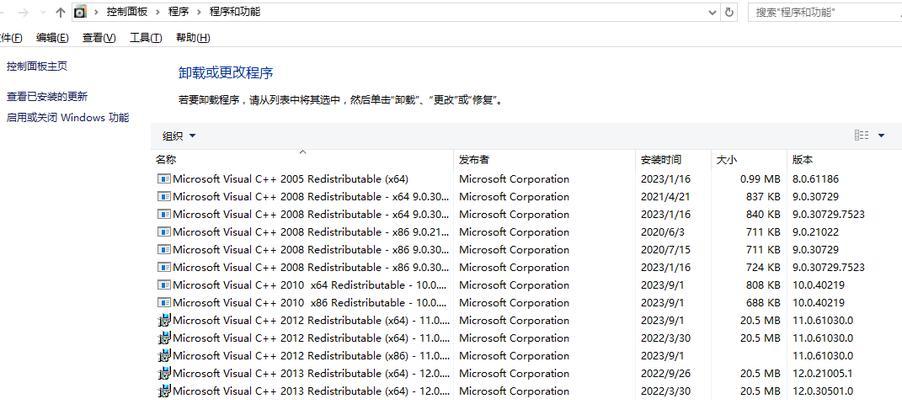This screenshot has width=902, height=400.
Task: Click the Up arrow navigation button
Action: (60, 12)
